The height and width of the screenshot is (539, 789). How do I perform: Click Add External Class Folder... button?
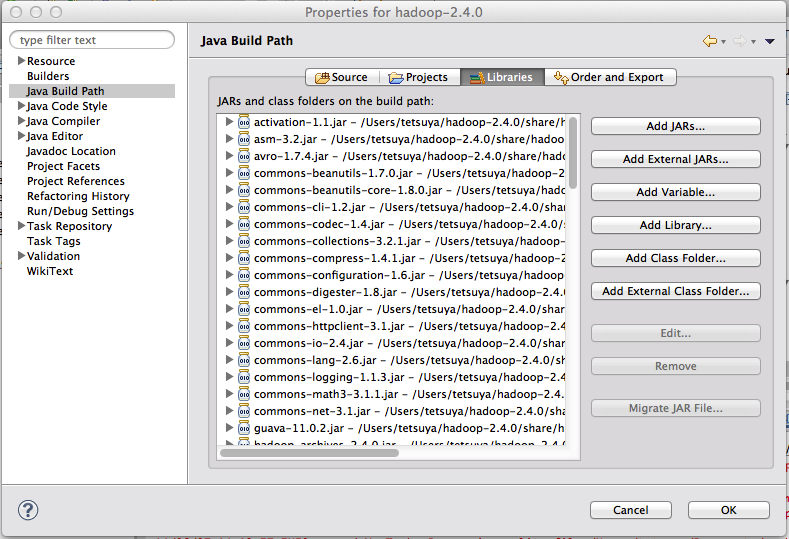pyautogui.click(x=675, y=291)
